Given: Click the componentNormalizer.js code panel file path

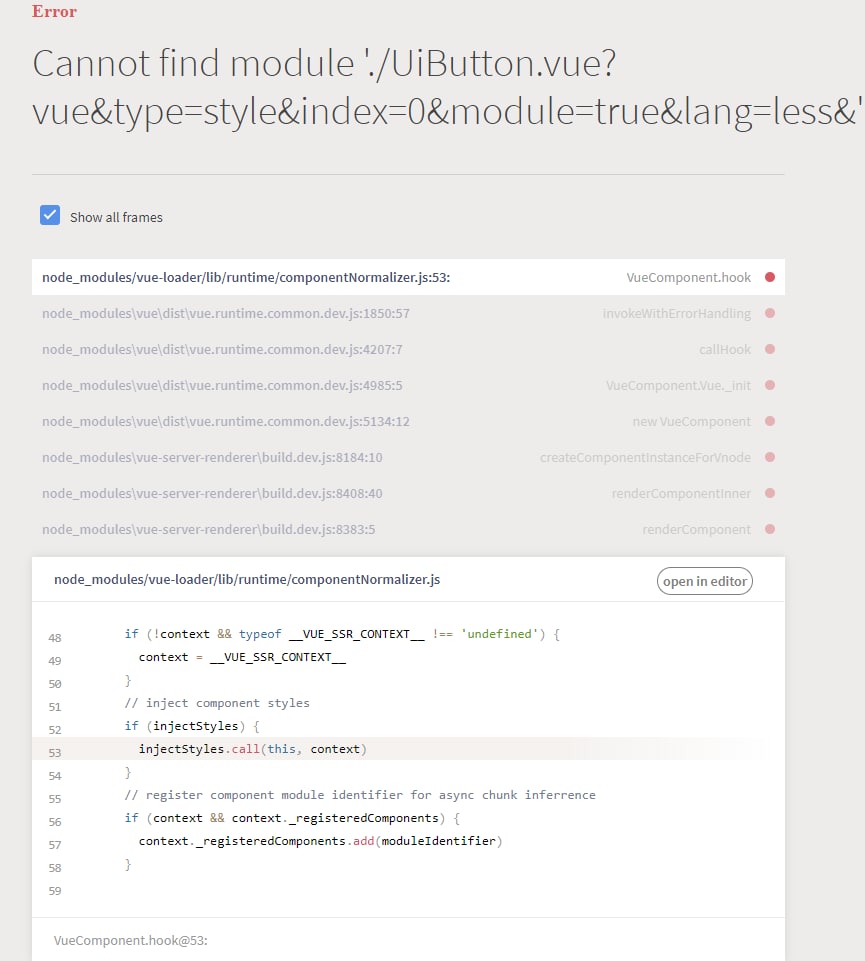Looking at the screenshot, I should point(247,580).
